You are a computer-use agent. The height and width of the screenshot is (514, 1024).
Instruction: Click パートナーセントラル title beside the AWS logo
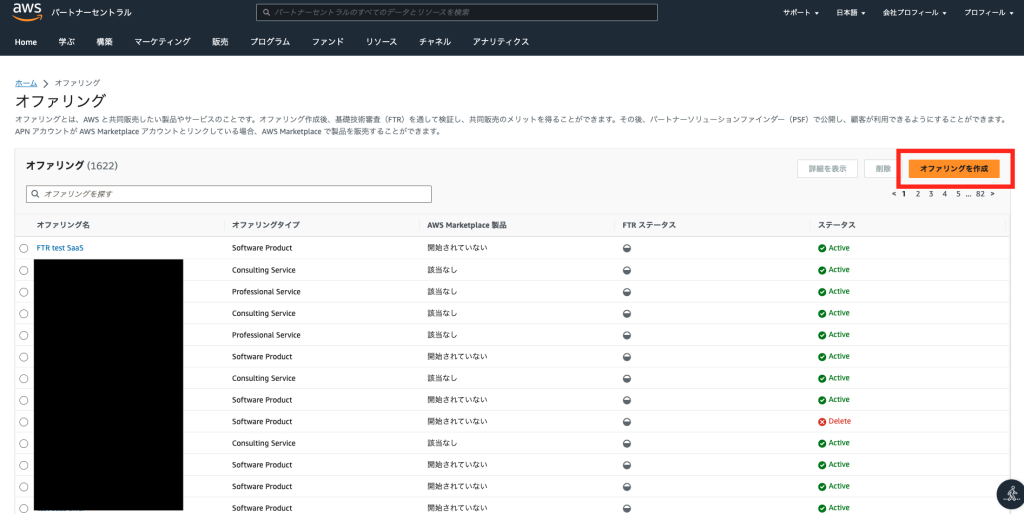coord(91,12)
